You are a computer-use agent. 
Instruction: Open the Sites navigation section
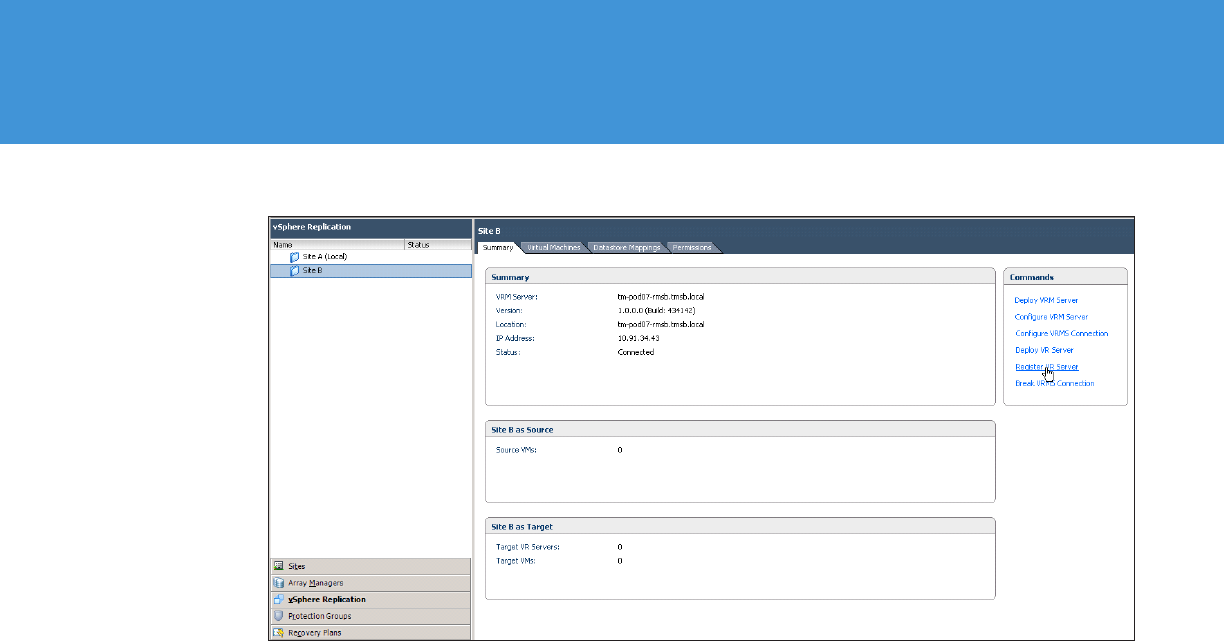click(371, 566)
